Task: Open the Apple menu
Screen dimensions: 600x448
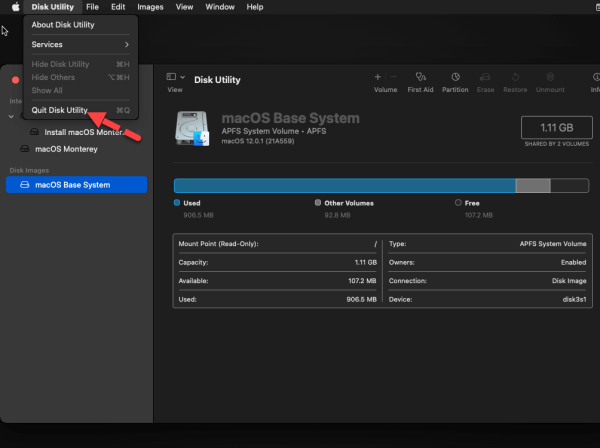Action: pyautogui.click(x=15, y=7)
